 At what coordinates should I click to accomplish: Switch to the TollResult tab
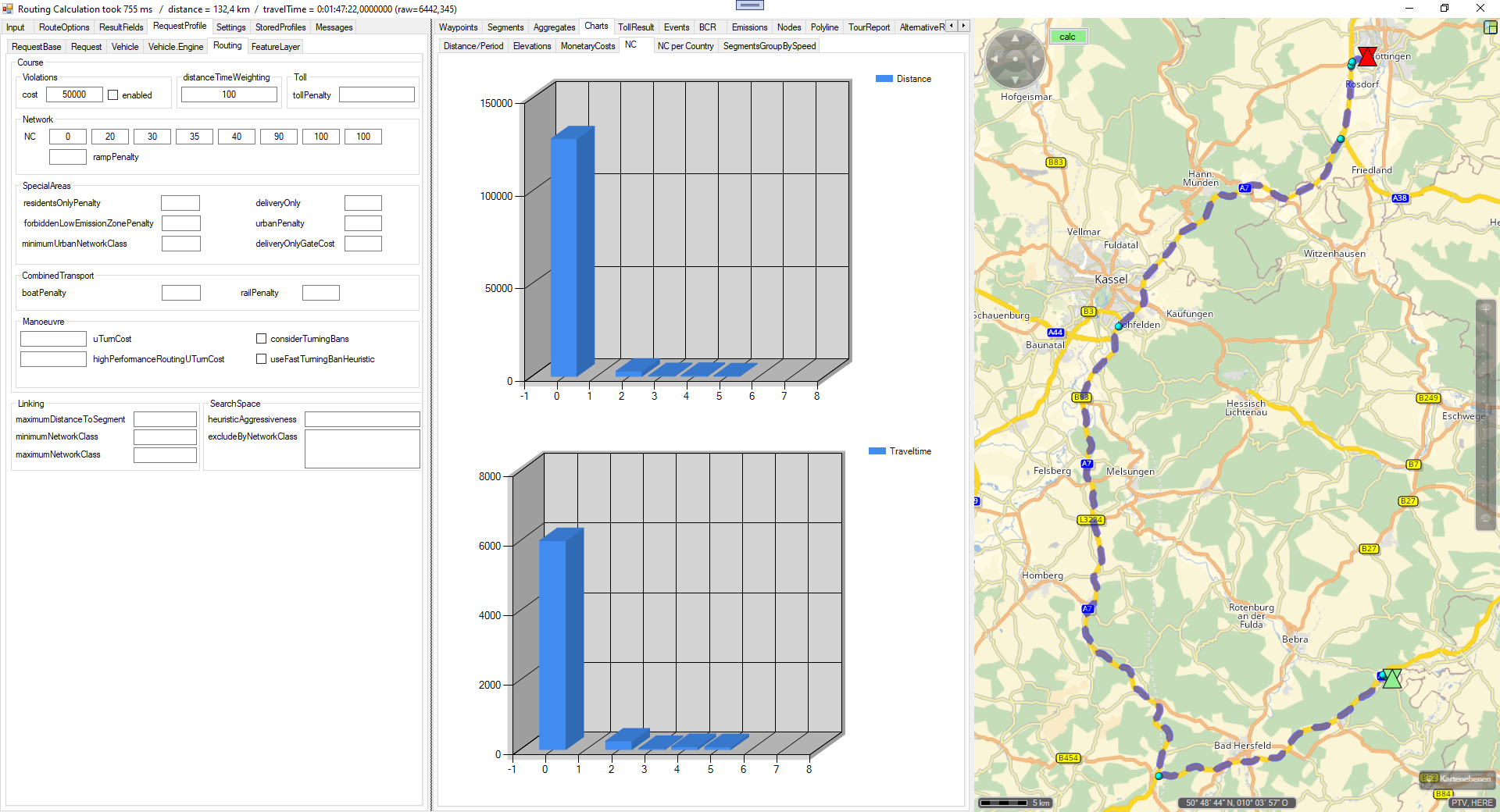tap(635, 27)
